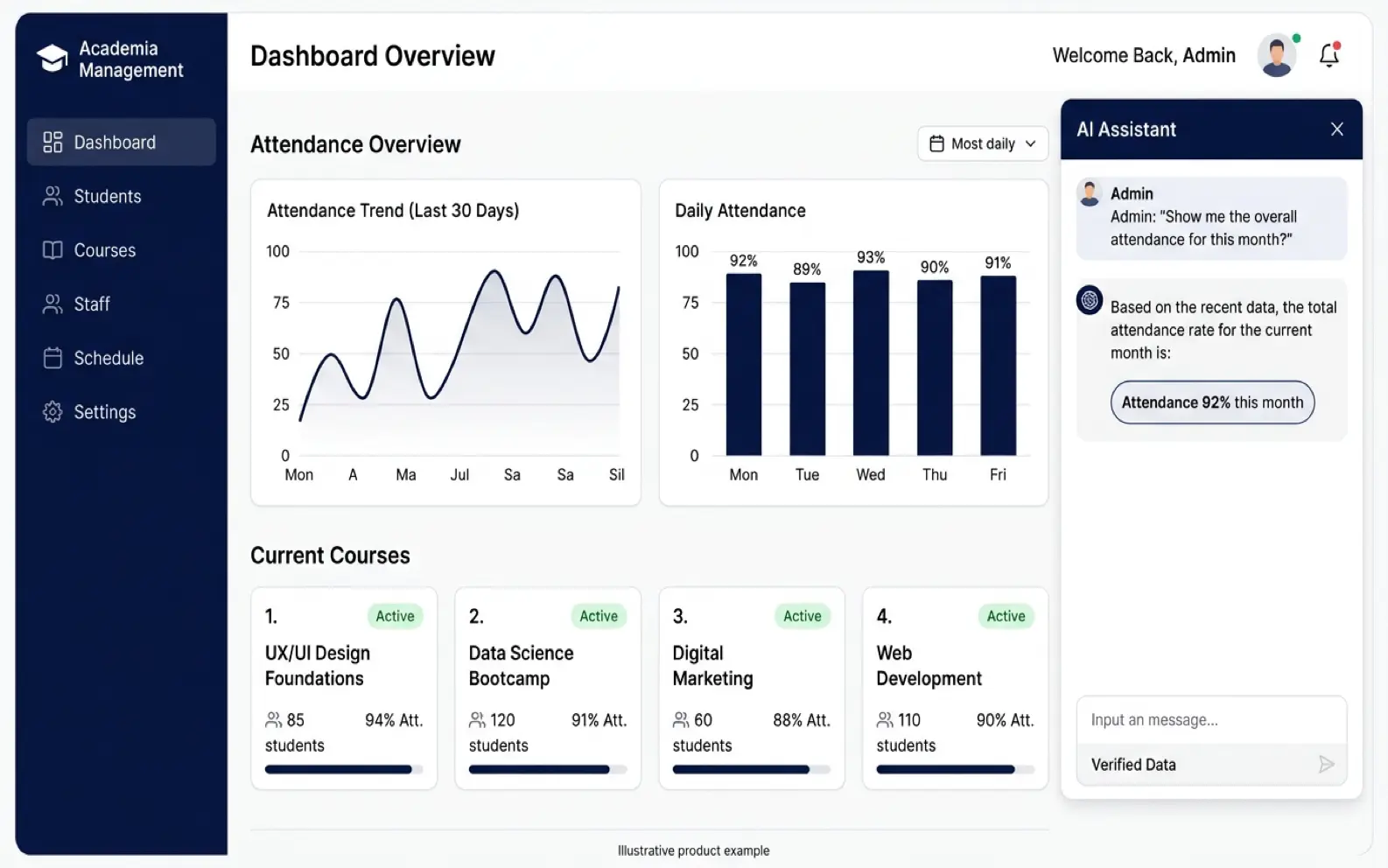
Task: Click the 91% Att. value
Action: click(x=599, y=720)
